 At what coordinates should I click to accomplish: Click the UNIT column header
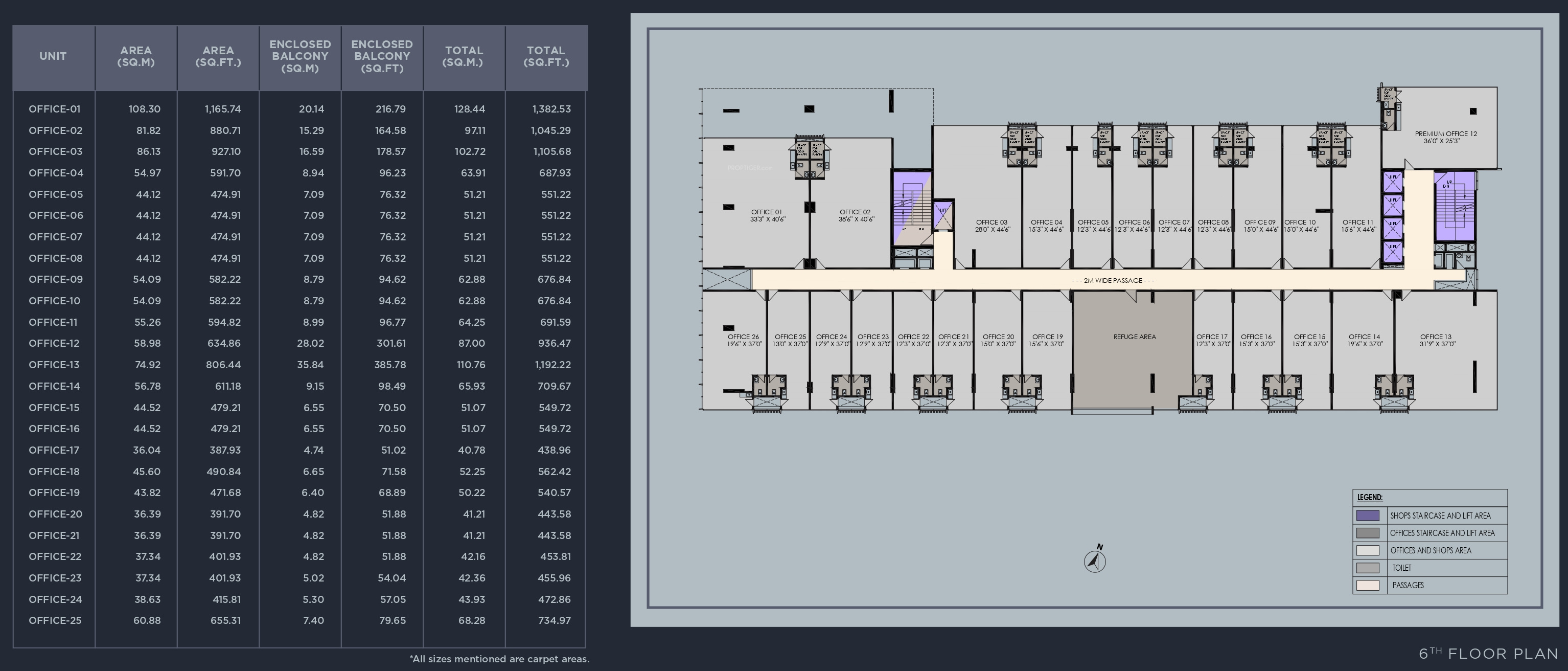point(53,56)
